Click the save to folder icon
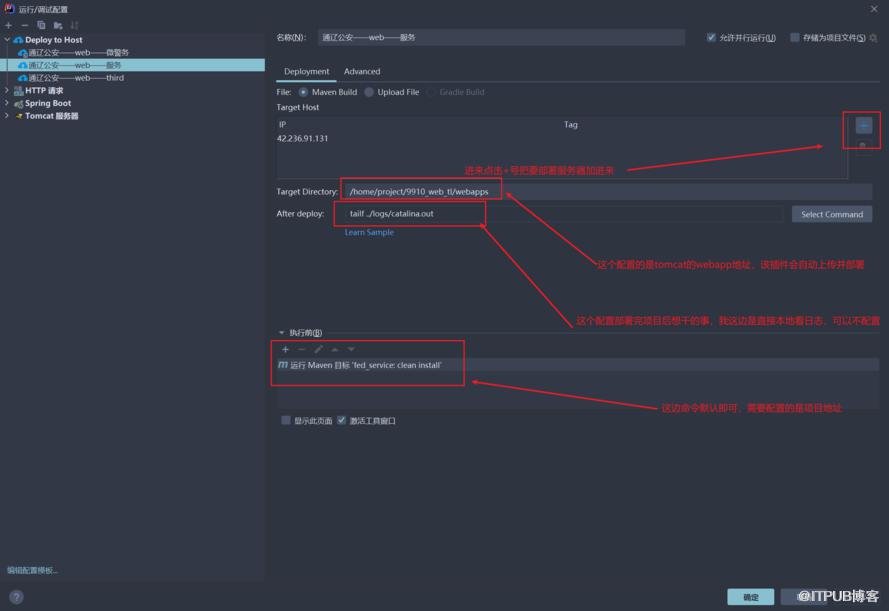 (58, 26)
